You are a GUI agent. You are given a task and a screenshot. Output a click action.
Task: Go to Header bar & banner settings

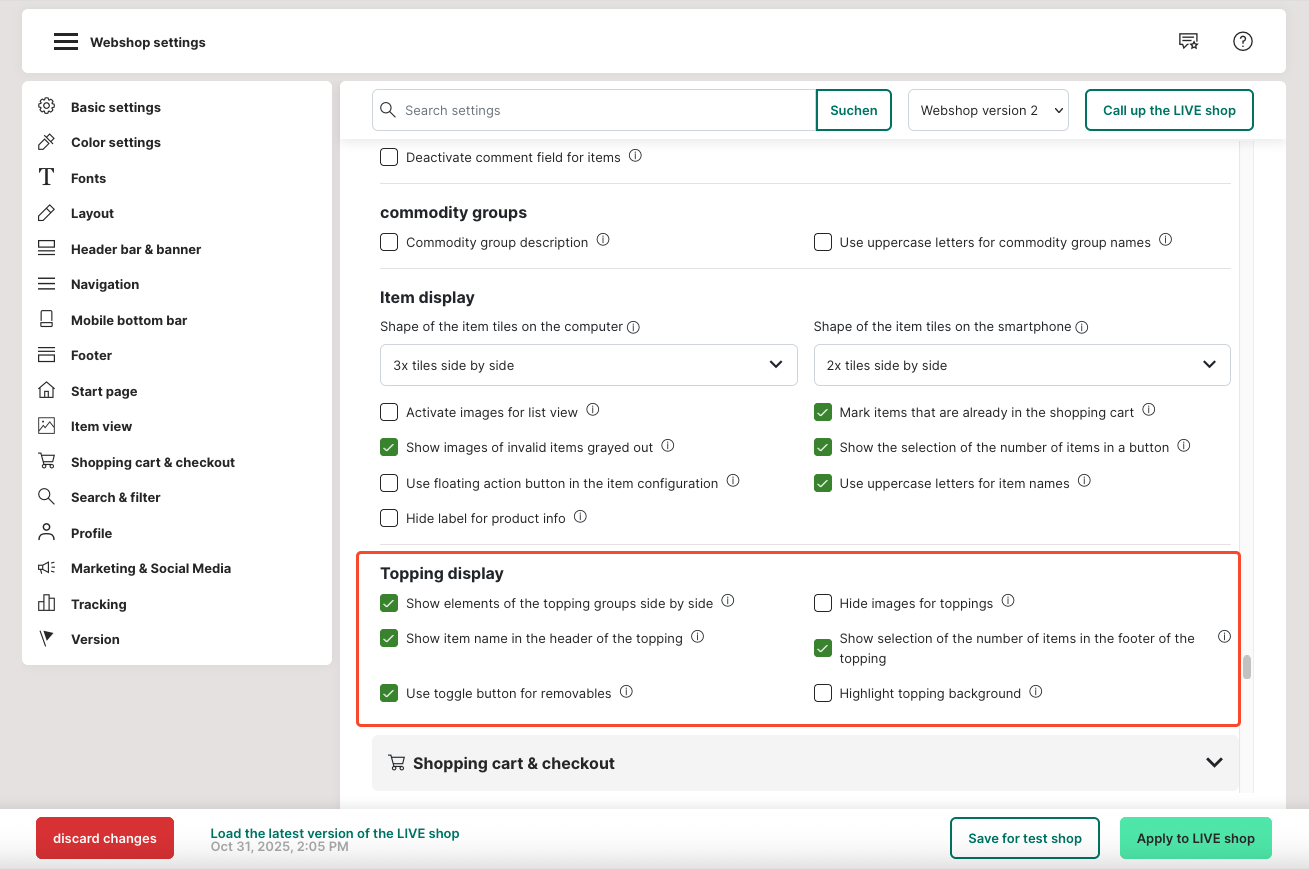point(136,249)
